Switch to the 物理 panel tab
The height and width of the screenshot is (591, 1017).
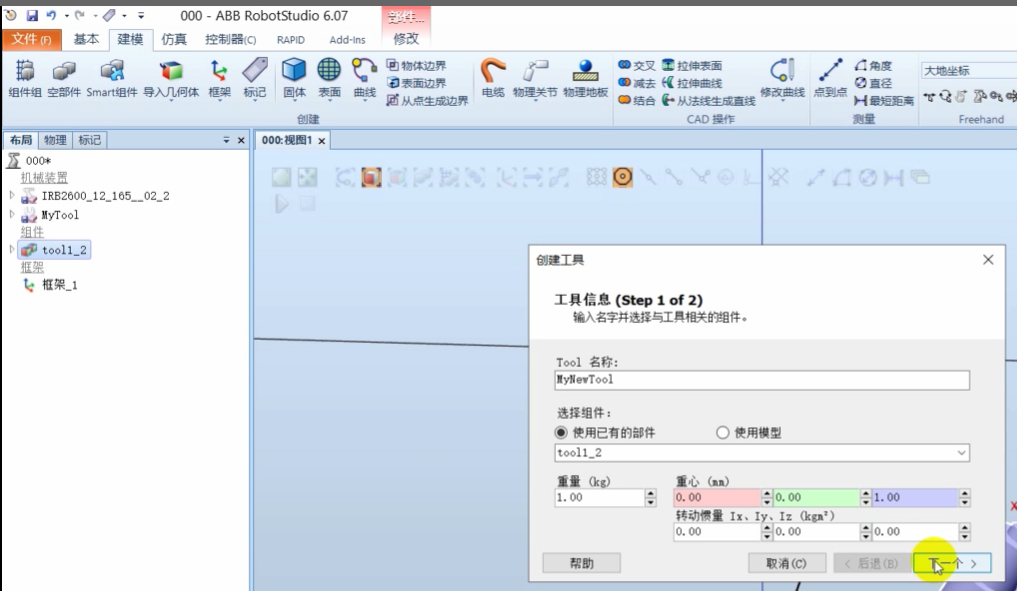click(x=55, y=140)
